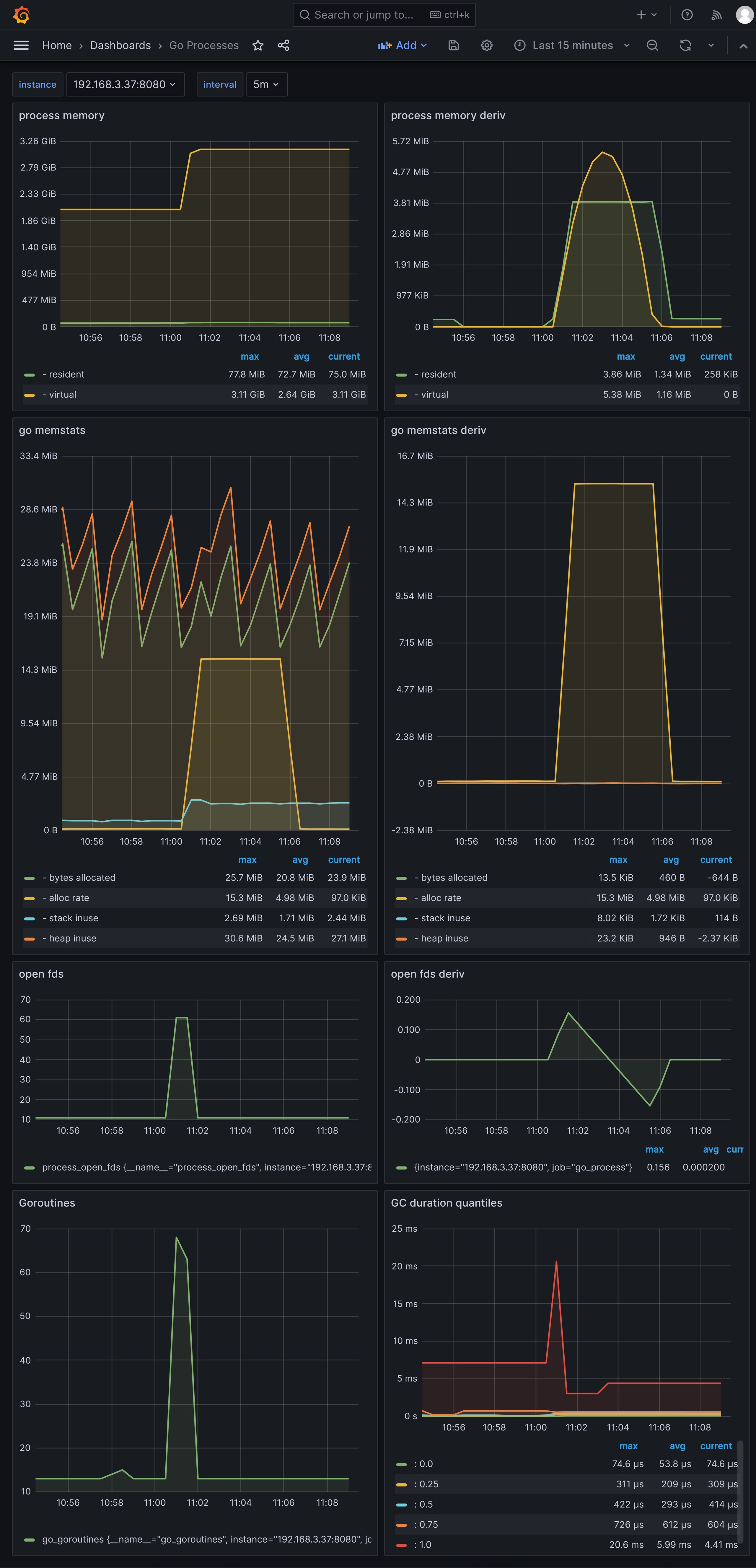The image size is (756, 1568).
Task: Click resident color swatch in process memory deriv
Action: pyautogui.click(x=401, y=375)
